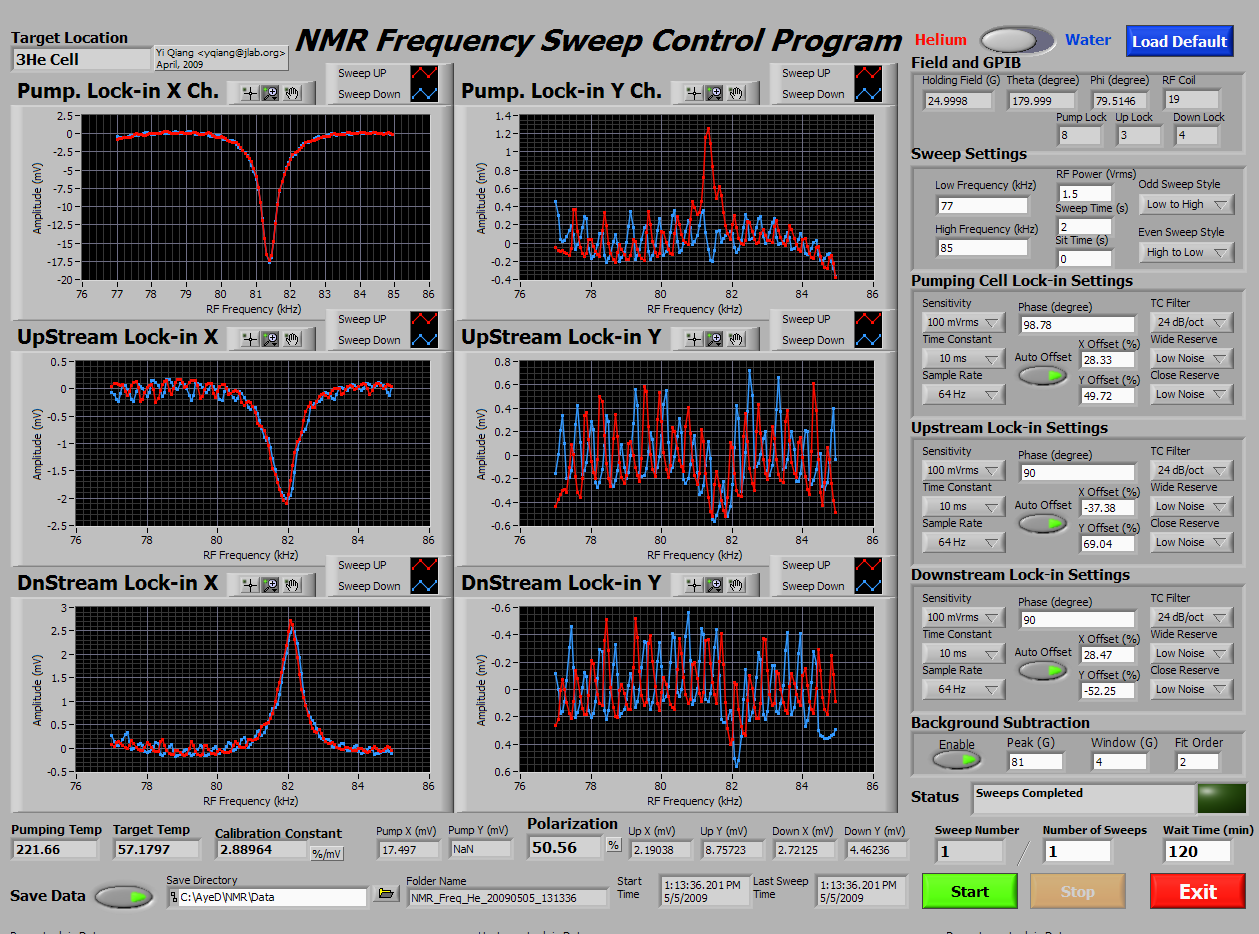Toggle Auto Offset in Pumping Cell Lock-in Settings
Screen dimensions: 1259x934
[x=1043, y=375]
